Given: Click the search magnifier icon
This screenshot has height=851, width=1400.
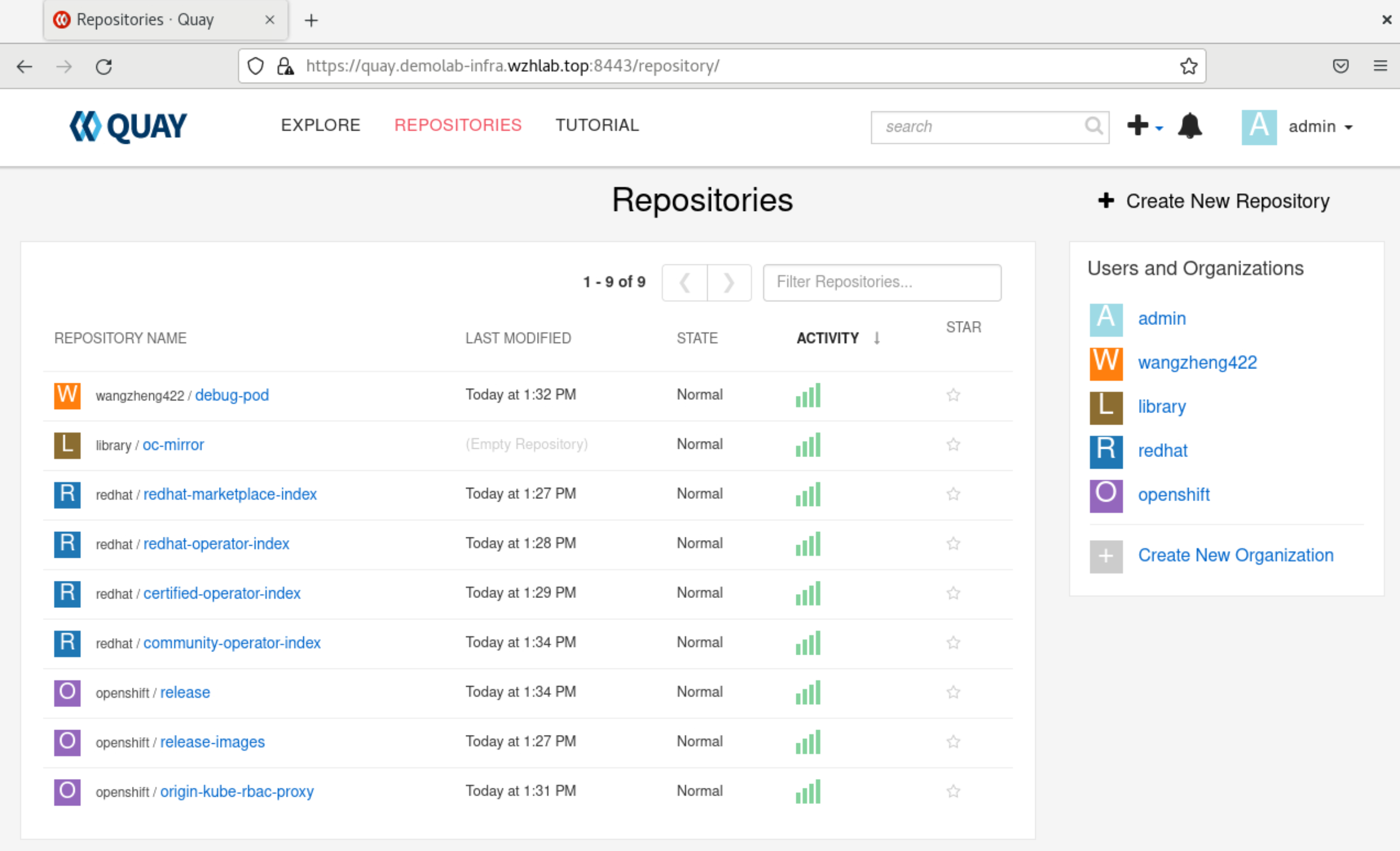Looking at the screenshot, I should [x=1093, y=126].
